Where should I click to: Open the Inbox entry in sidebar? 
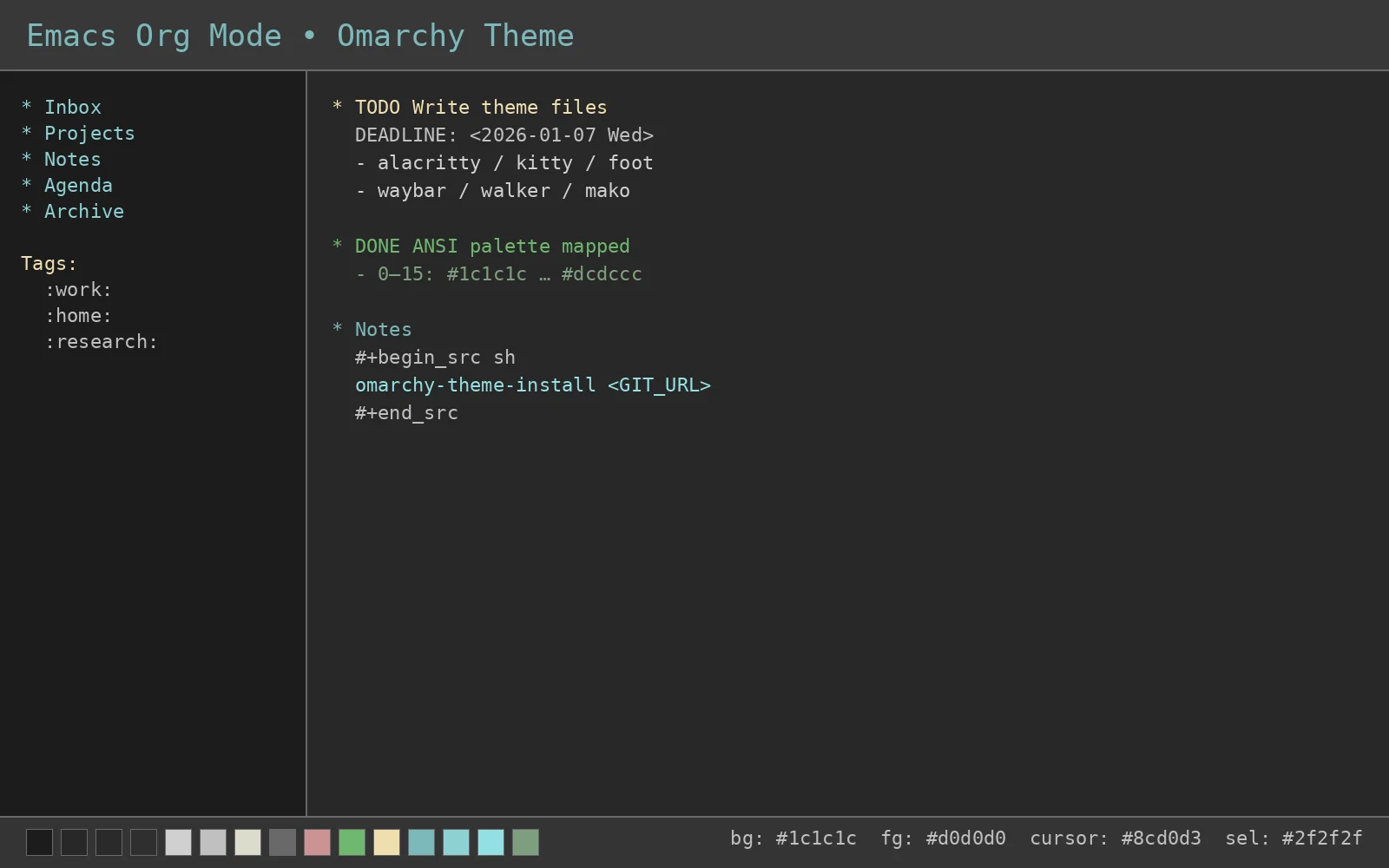(61, 107)
